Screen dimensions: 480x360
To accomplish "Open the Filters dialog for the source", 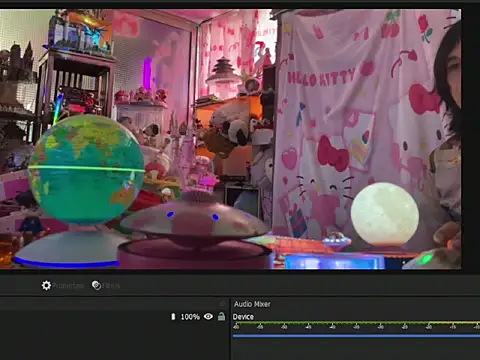I will click(x=106, y=286).
